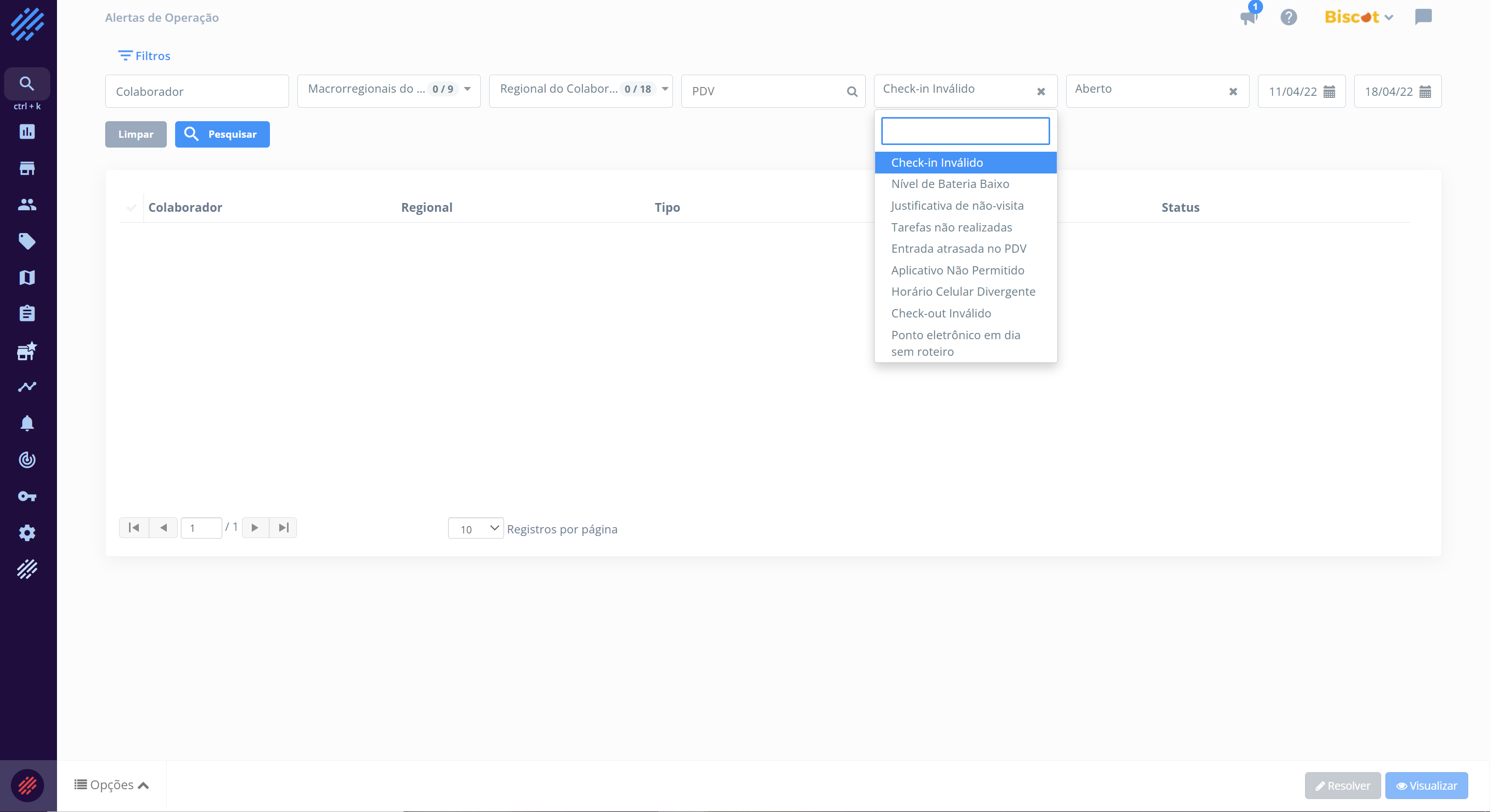Select Aplicativo Não Permitido option

[x=965, y=270]
